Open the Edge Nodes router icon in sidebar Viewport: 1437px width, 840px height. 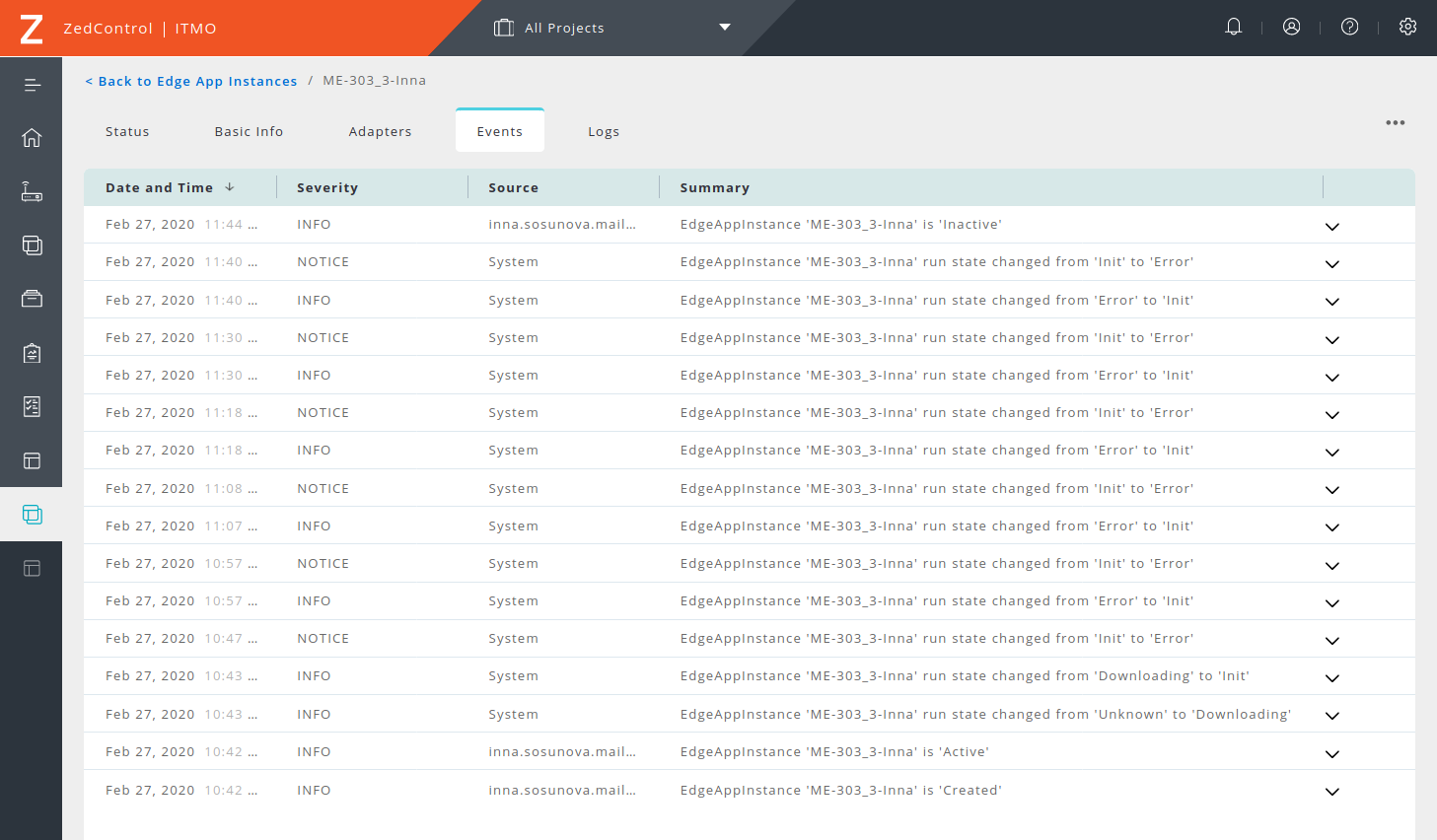click(x=32, y=191)
